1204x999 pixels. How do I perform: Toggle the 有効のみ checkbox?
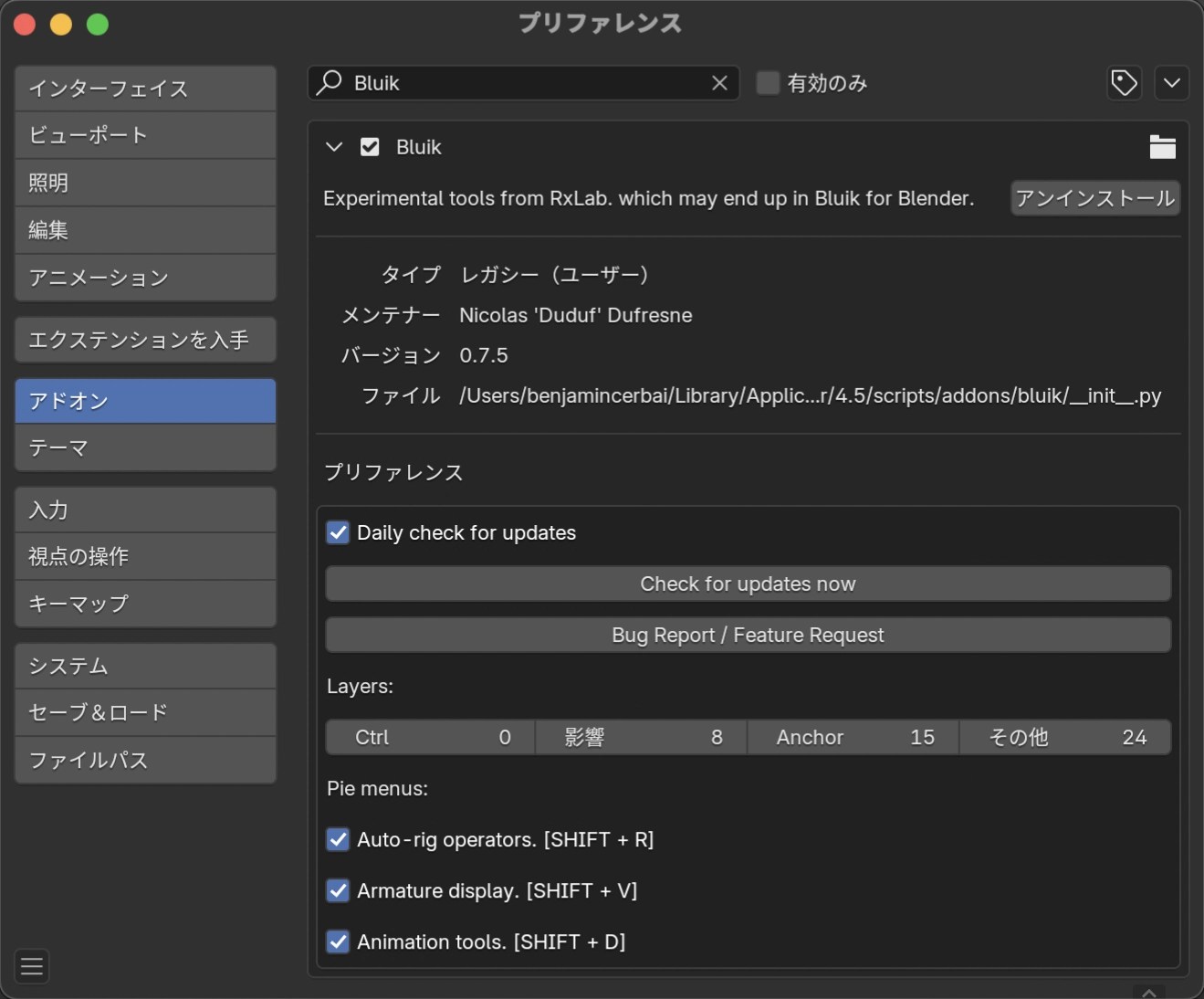[x=769, y=83]
